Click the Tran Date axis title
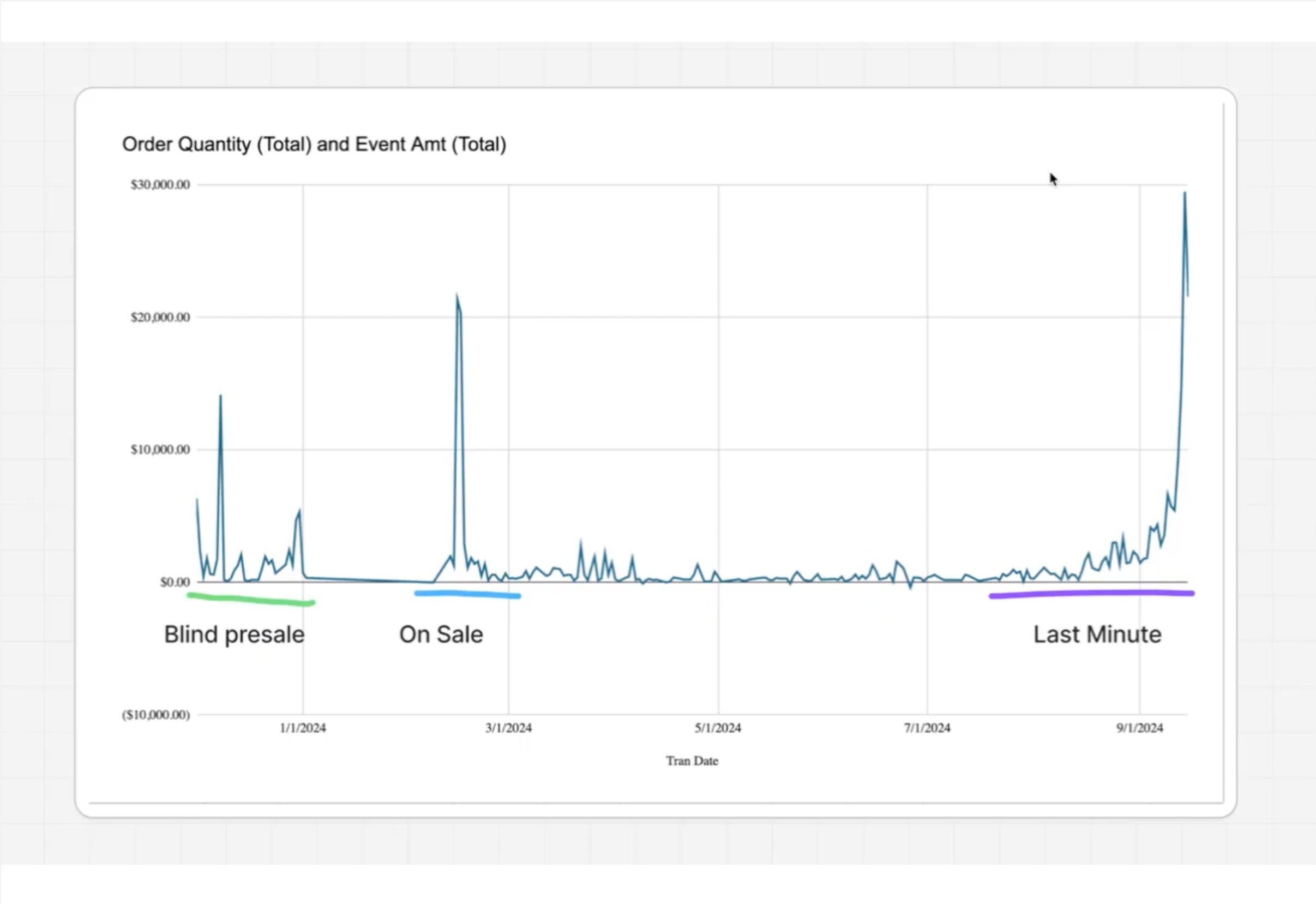The height and width of the screenshot is (904, 1316). pyautogui.click(x=692, y=761)
